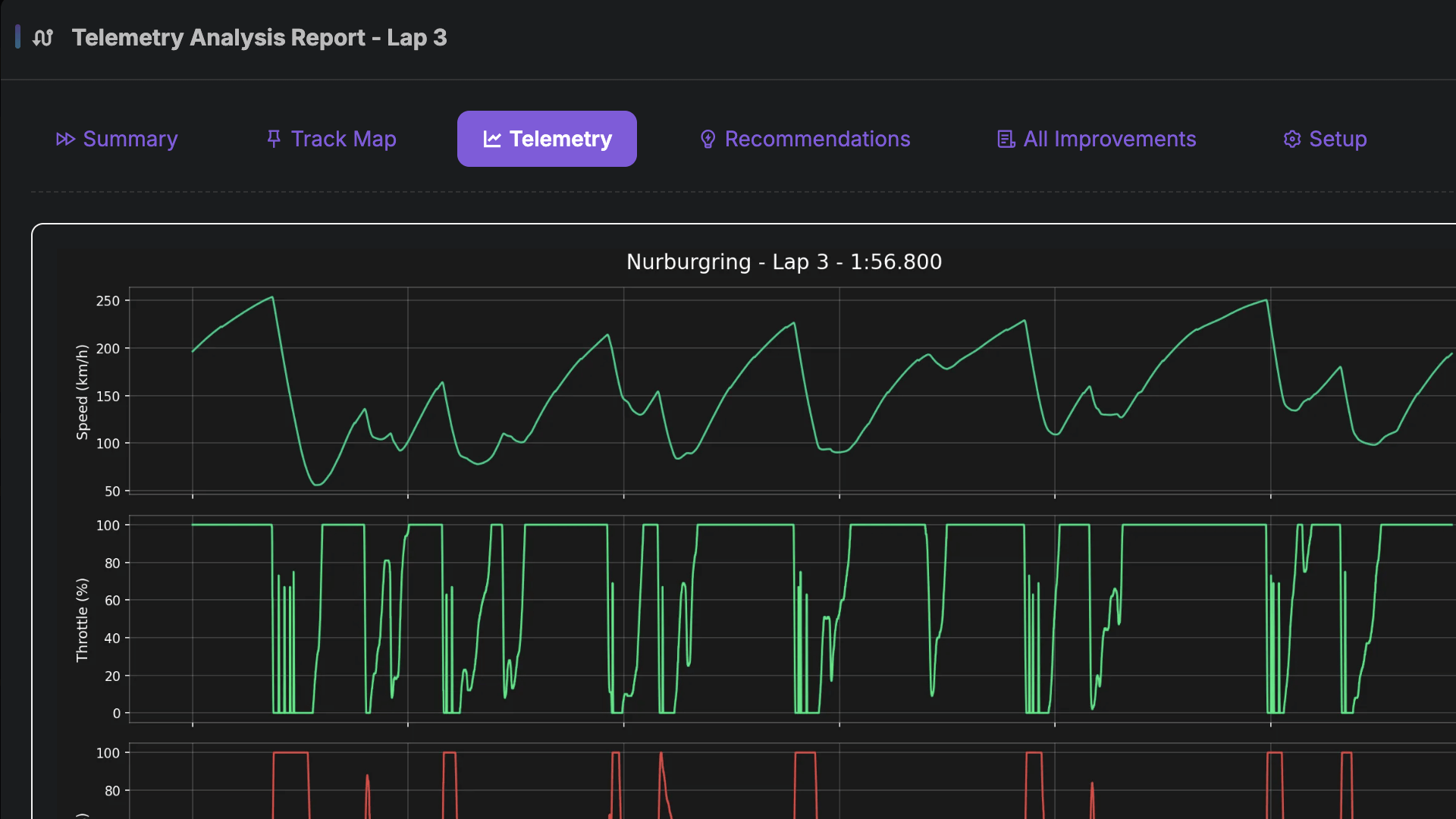1456x819 pixels.
Task: Click the line chart icon on Telemetry tab
Action: (492, 140)
